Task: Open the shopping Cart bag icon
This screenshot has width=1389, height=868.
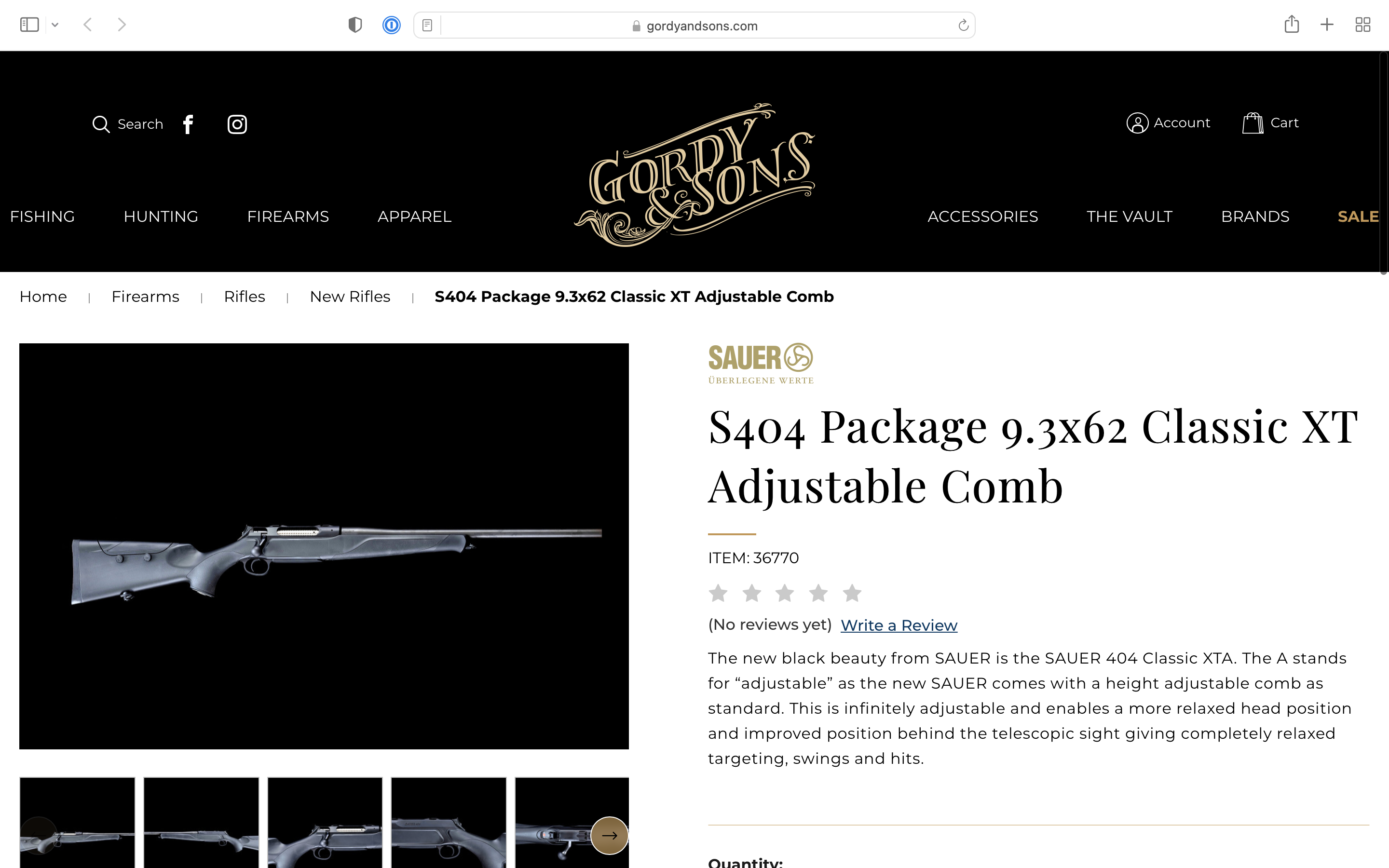Action: point(1253,123)
